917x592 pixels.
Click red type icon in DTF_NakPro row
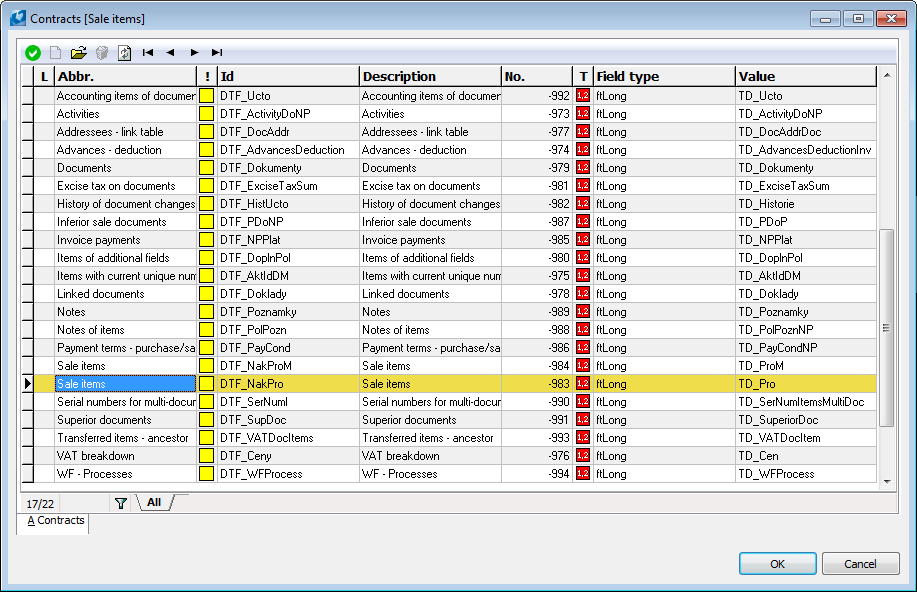pyautogui.click(x=582, y=384)
